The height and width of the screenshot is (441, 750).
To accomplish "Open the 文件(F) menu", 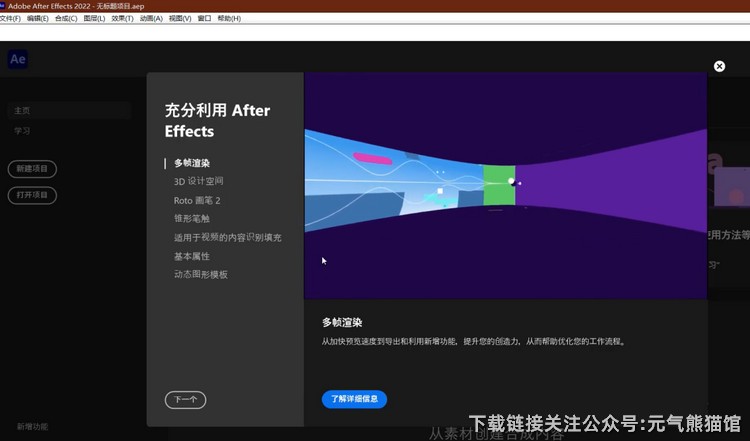I will (x=11, y=18).
